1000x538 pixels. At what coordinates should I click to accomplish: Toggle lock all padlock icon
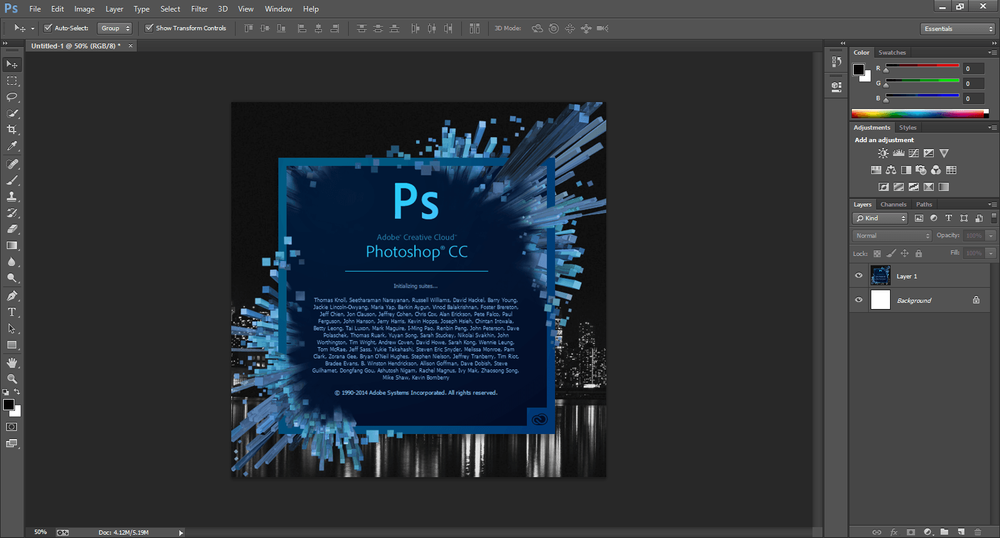[918, 254]
